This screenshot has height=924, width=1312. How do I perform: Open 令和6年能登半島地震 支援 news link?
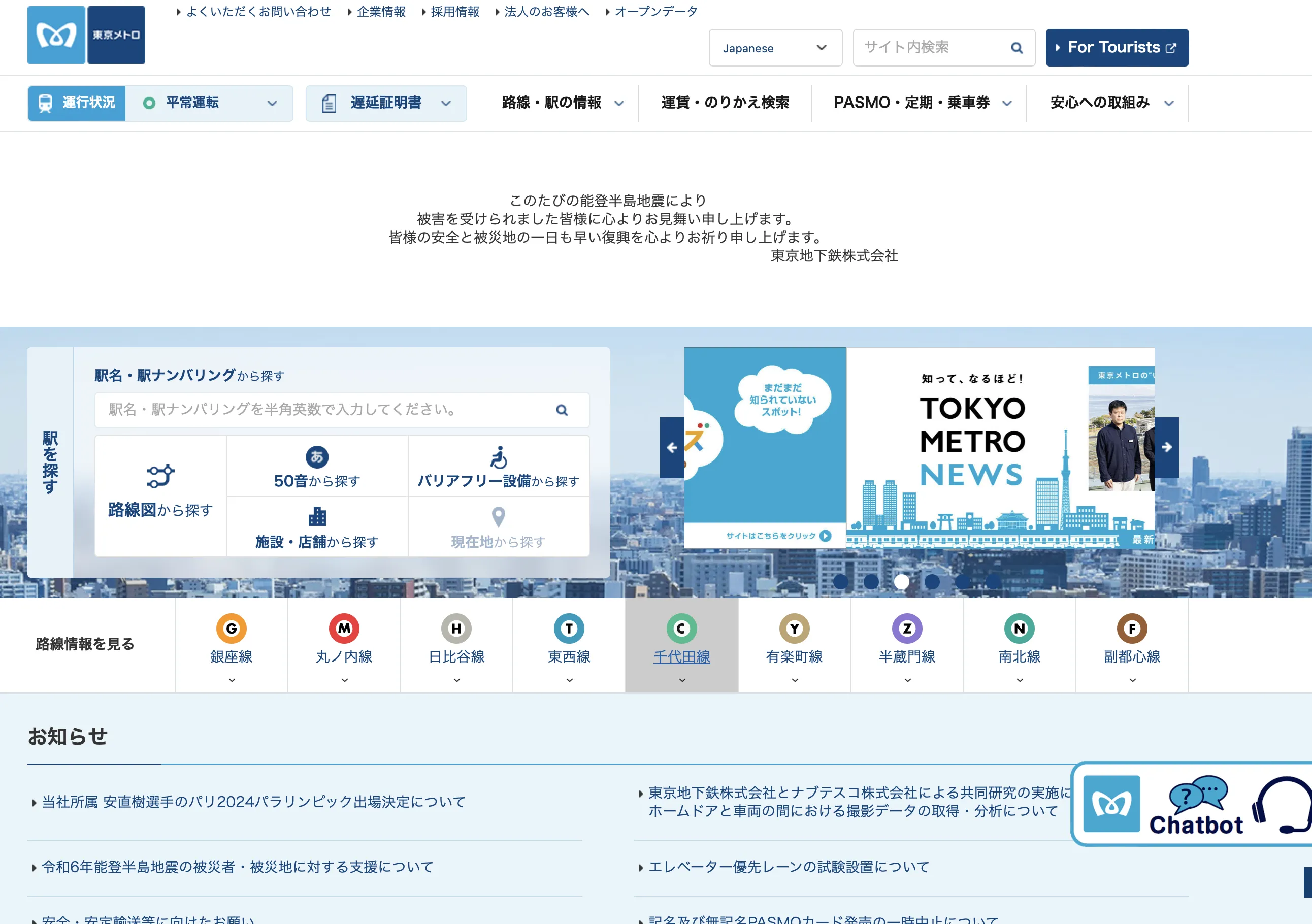[x=237, y=867]
